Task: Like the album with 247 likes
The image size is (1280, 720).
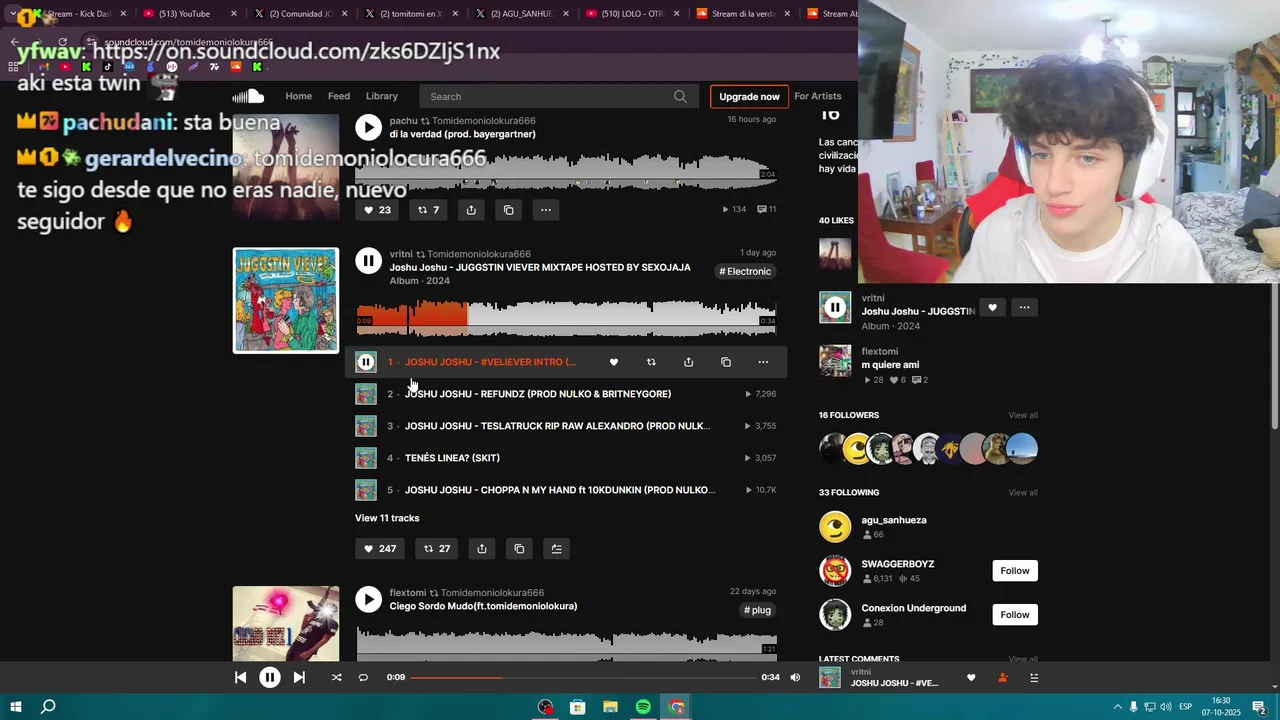Action: click(380, 549)
